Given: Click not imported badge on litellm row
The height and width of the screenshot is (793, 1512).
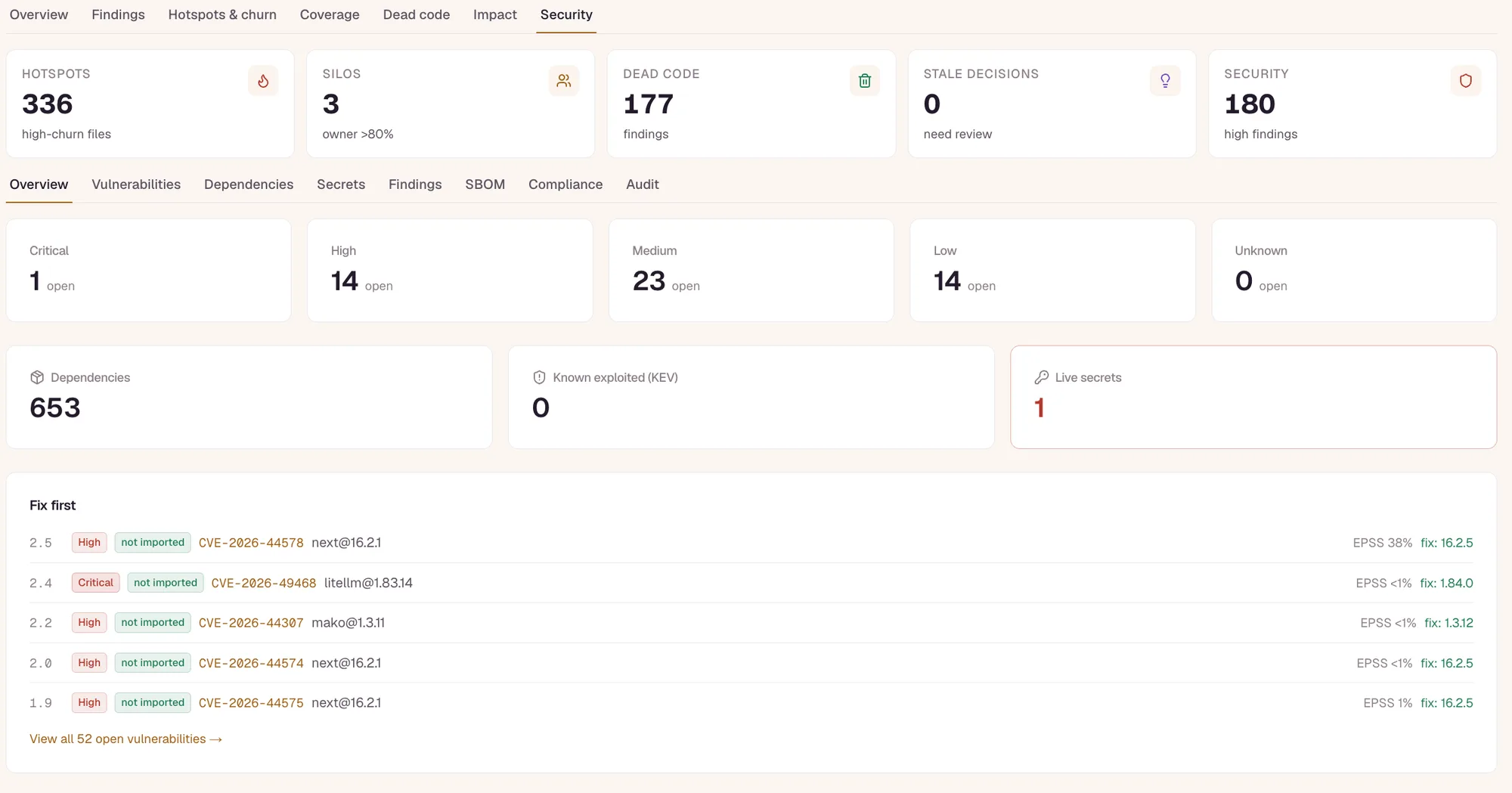Looking at the screenshot, I should (x=166, y=583).
